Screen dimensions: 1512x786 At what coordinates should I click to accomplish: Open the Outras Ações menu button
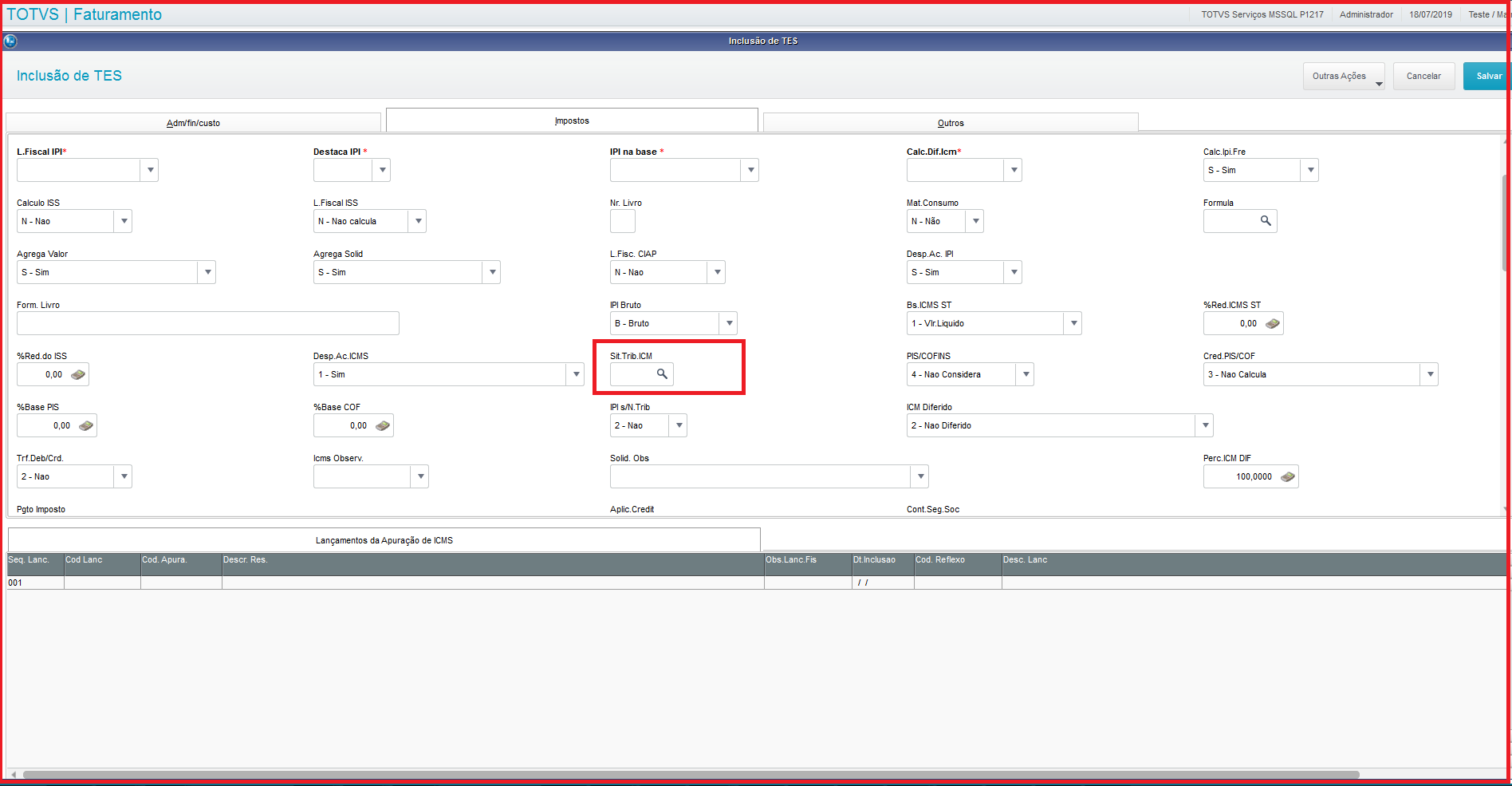point(1344,77)
